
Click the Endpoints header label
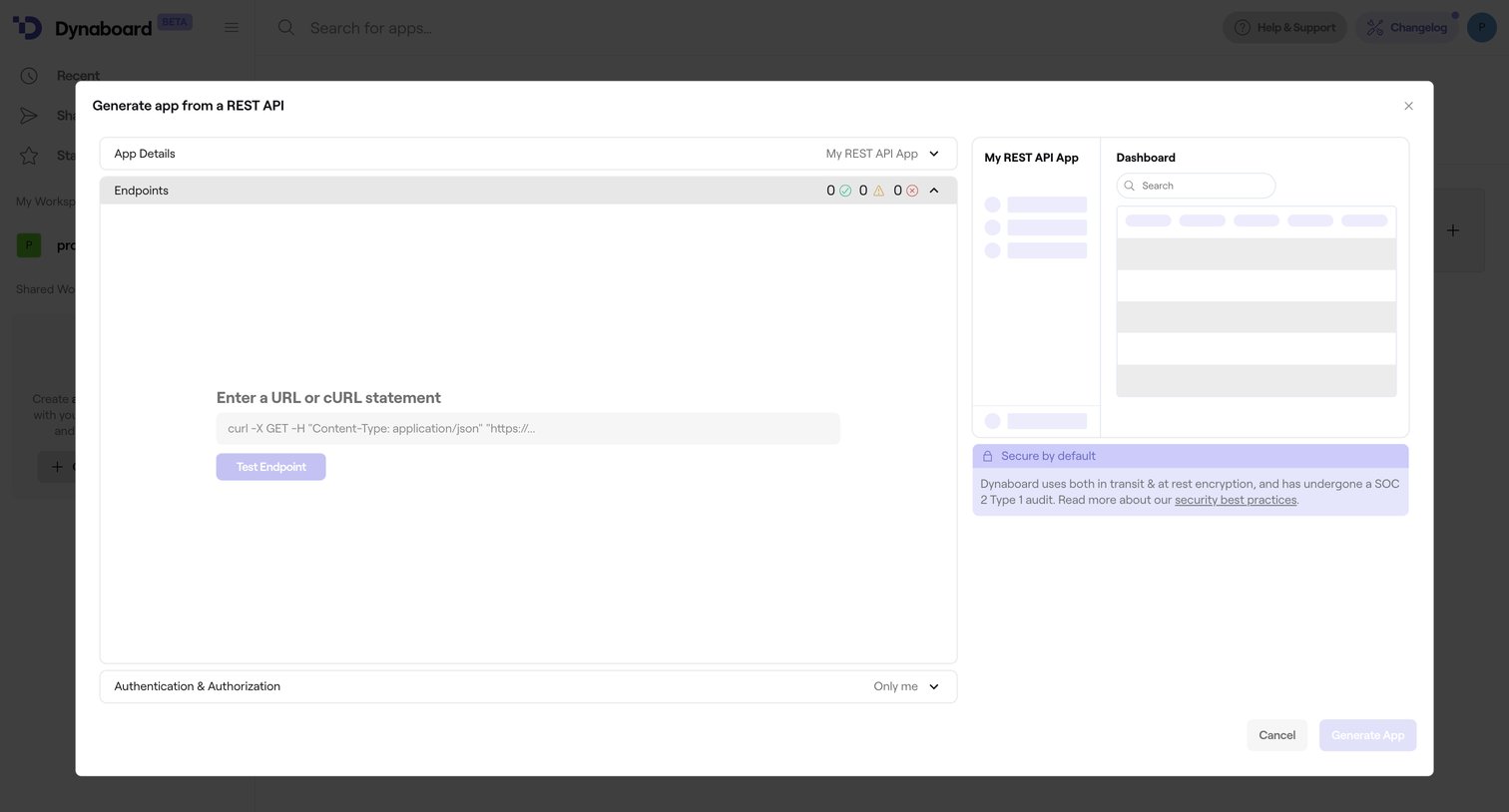tap(141, 191)
